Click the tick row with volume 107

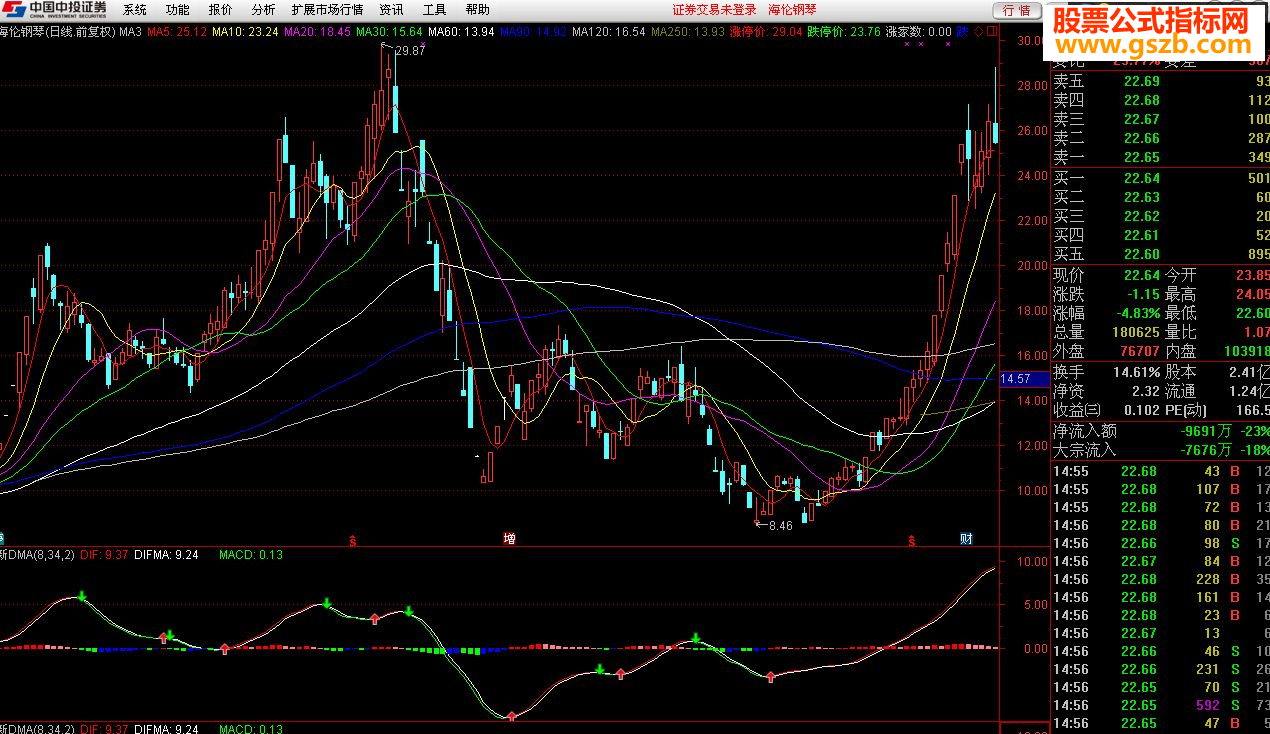coord(1160,489)
